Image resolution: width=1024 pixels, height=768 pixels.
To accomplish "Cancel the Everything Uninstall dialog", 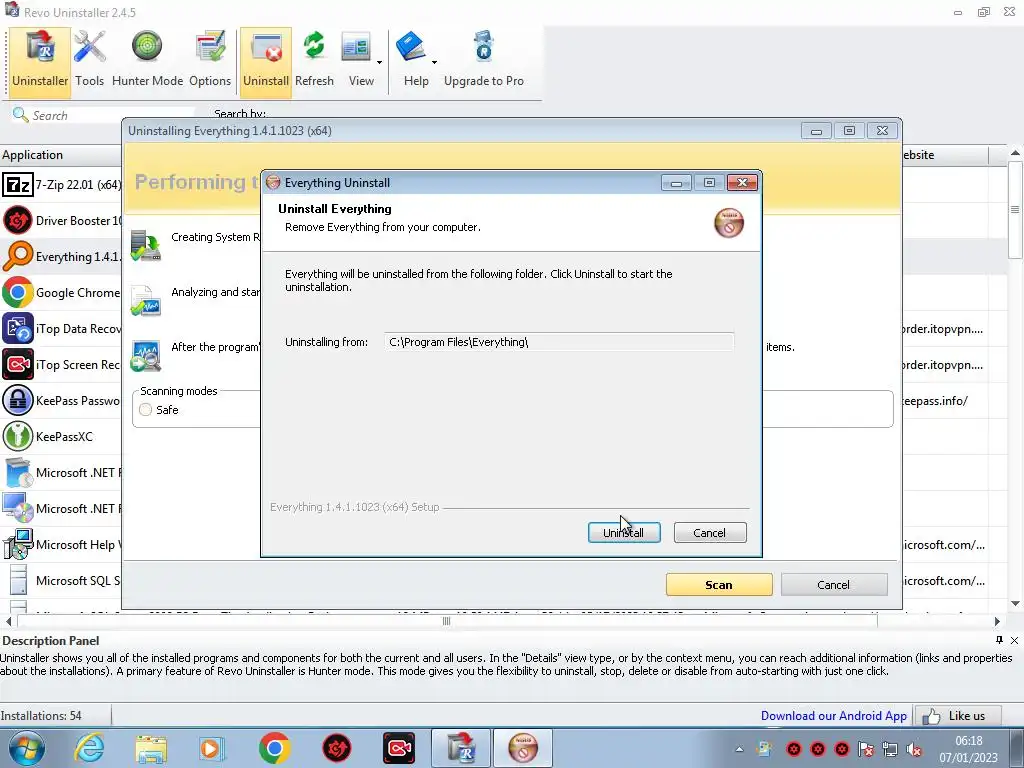I will tap(709, 533).
